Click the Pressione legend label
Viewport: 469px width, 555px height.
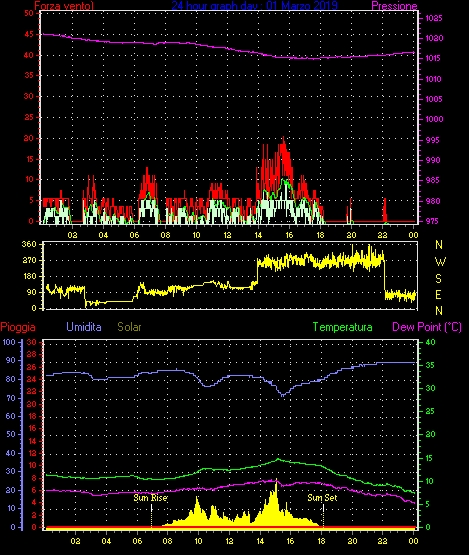394,6
